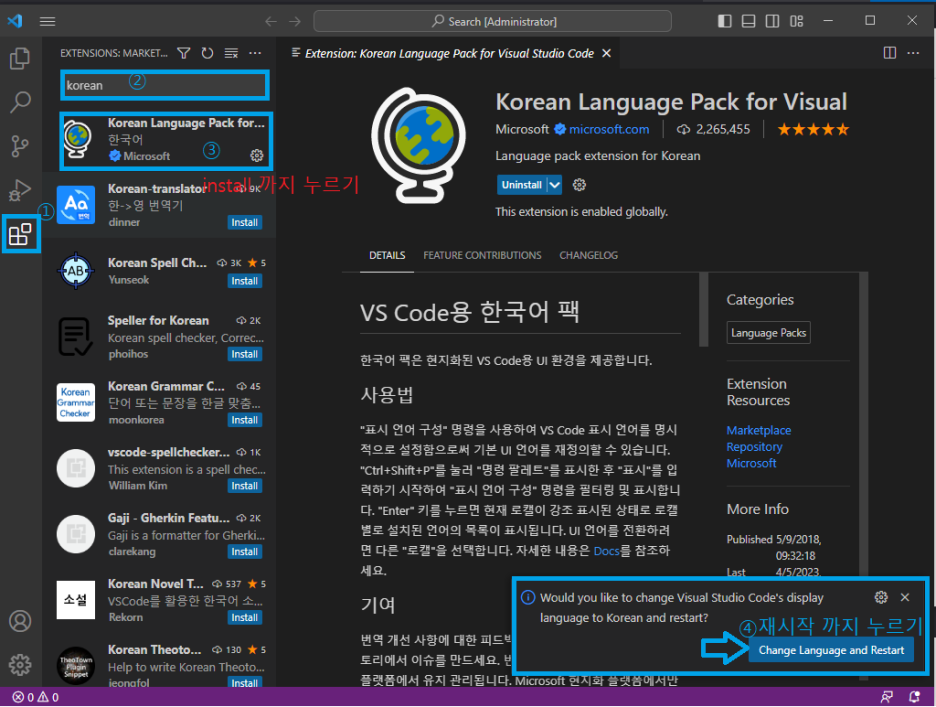This screenshot has height=707, width=936.
Task: Select the Language Packs category tag
Action: (x=768, y=333)
